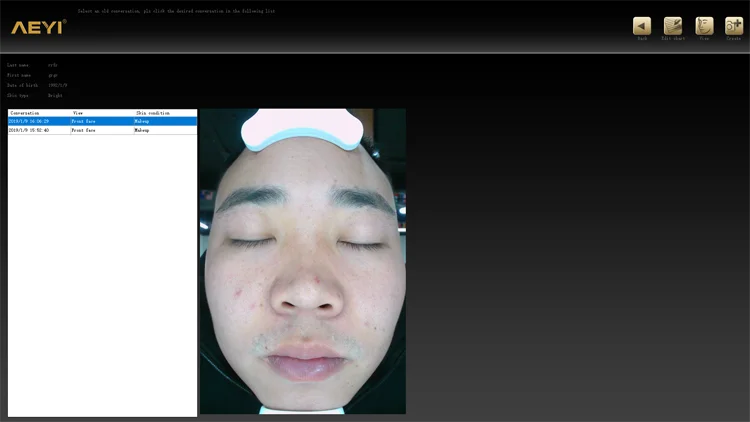Click the Skin type value
This screenshot has height=422, width=750.
point(55,95)
